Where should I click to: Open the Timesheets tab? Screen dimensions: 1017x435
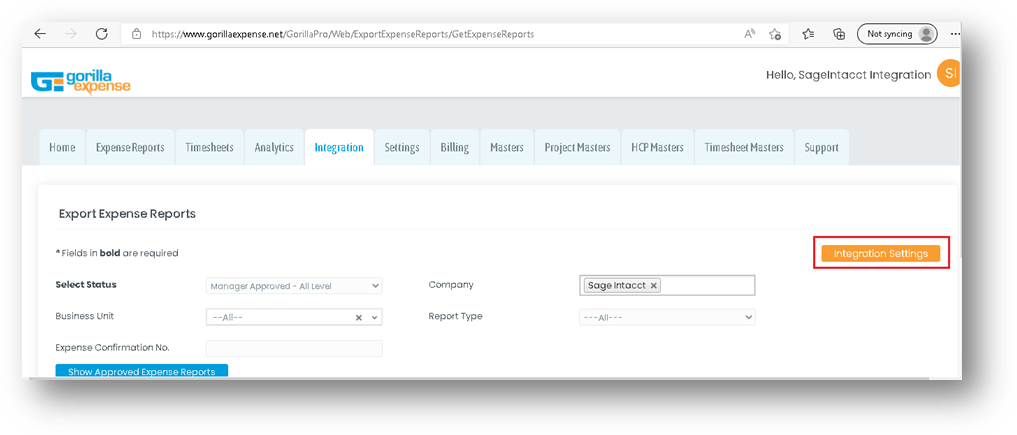[209, 147]
